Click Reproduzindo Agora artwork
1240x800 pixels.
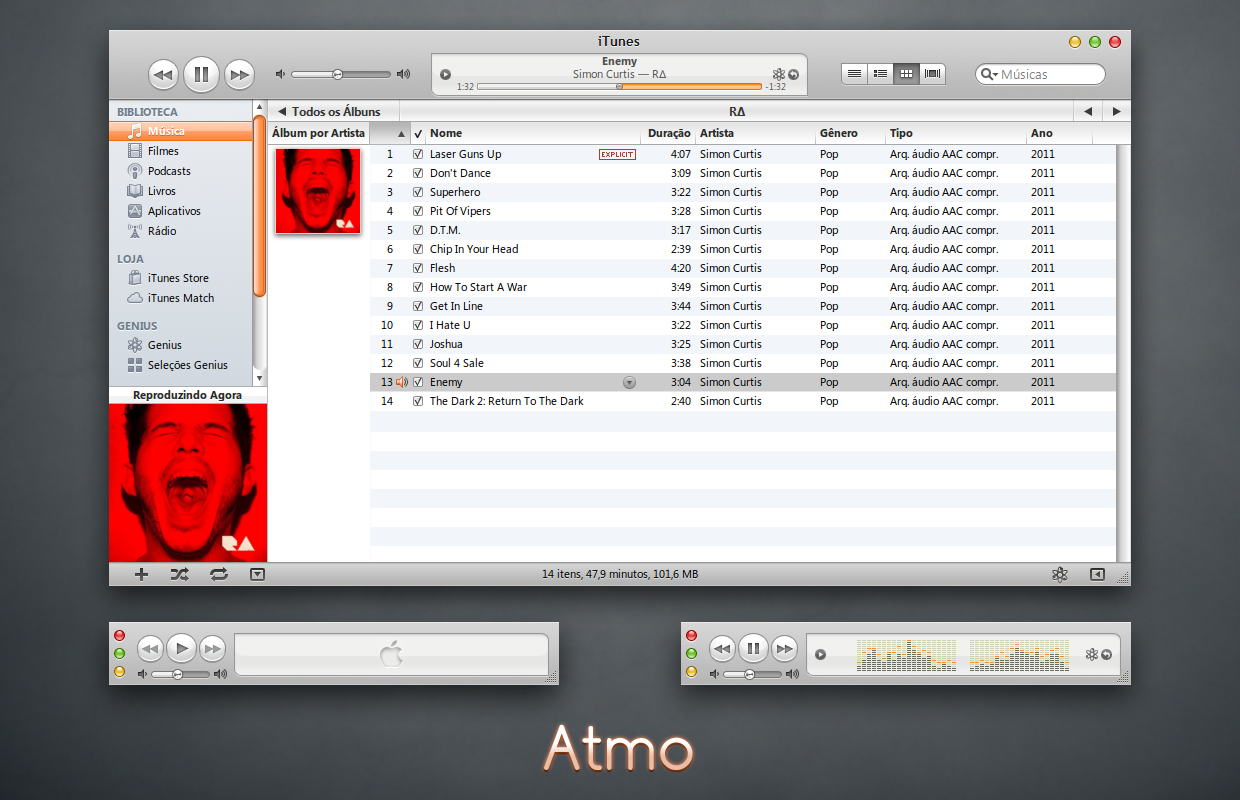click(188, 483)
